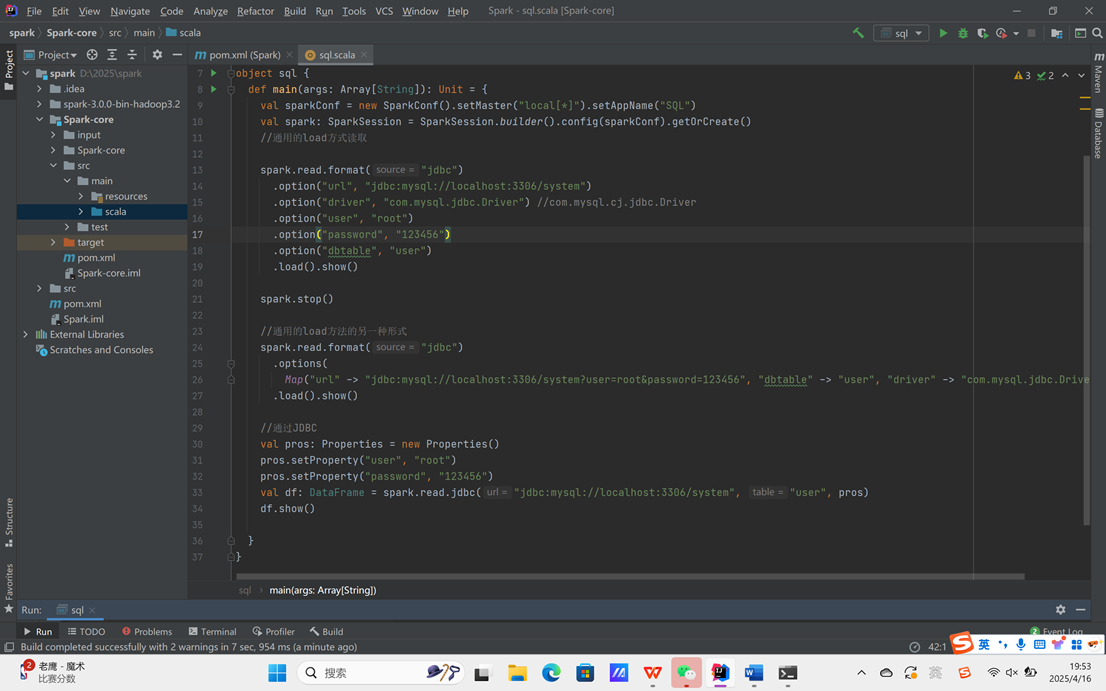The width and height of the screenshot is (1106, 691).
Task: Close the sql.scala tab
Action: (x=364, y=54)
